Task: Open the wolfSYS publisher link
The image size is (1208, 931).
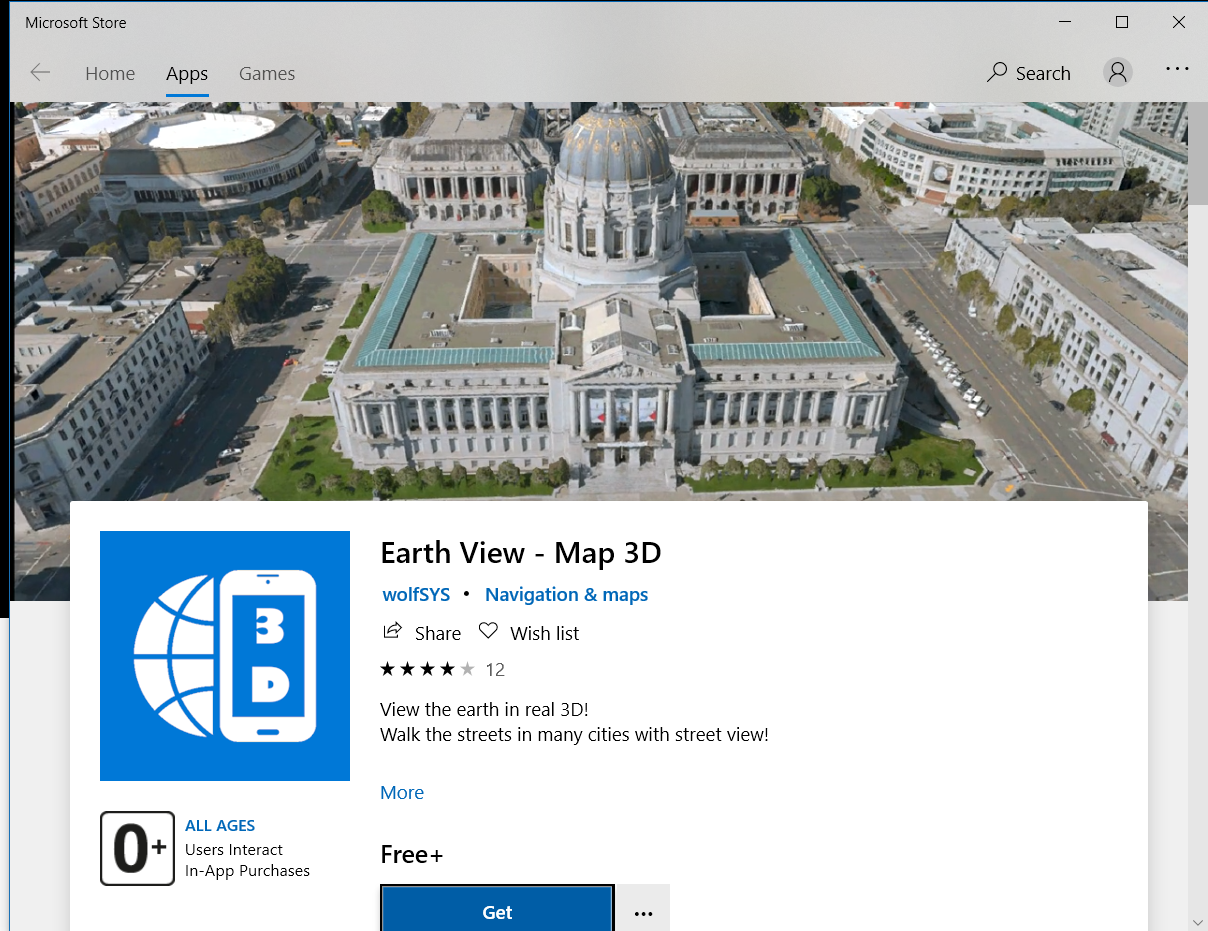Action: [416, 595]
